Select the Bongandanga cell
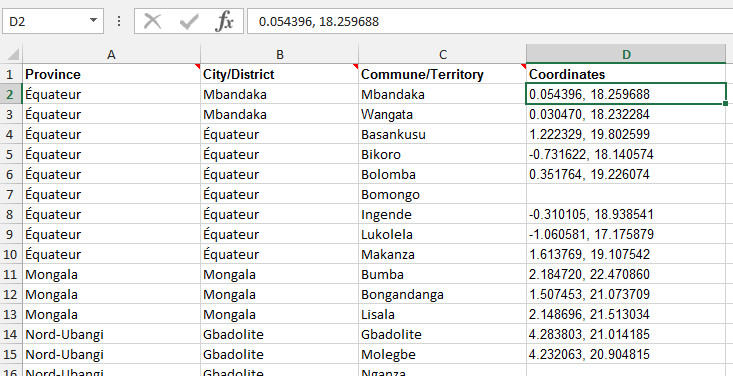 442,294
